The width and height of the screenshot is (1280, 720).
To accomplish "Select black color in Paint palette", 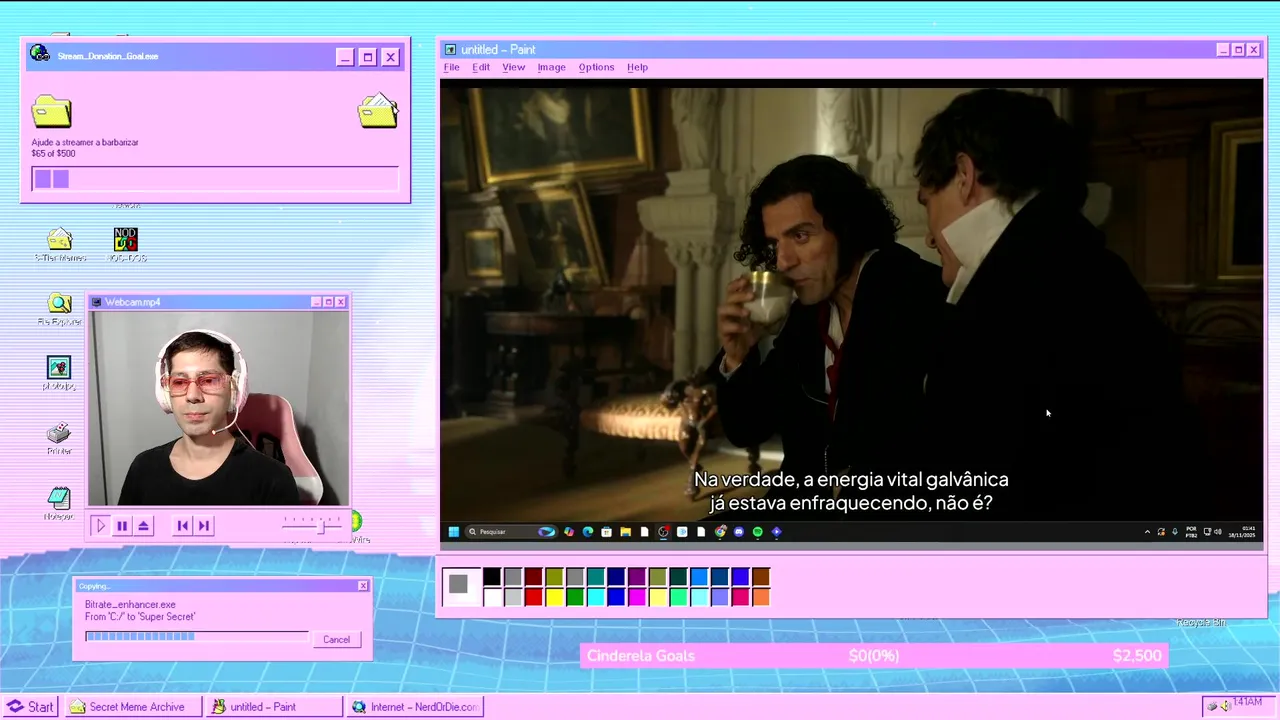I will click(x=492, y=576).
